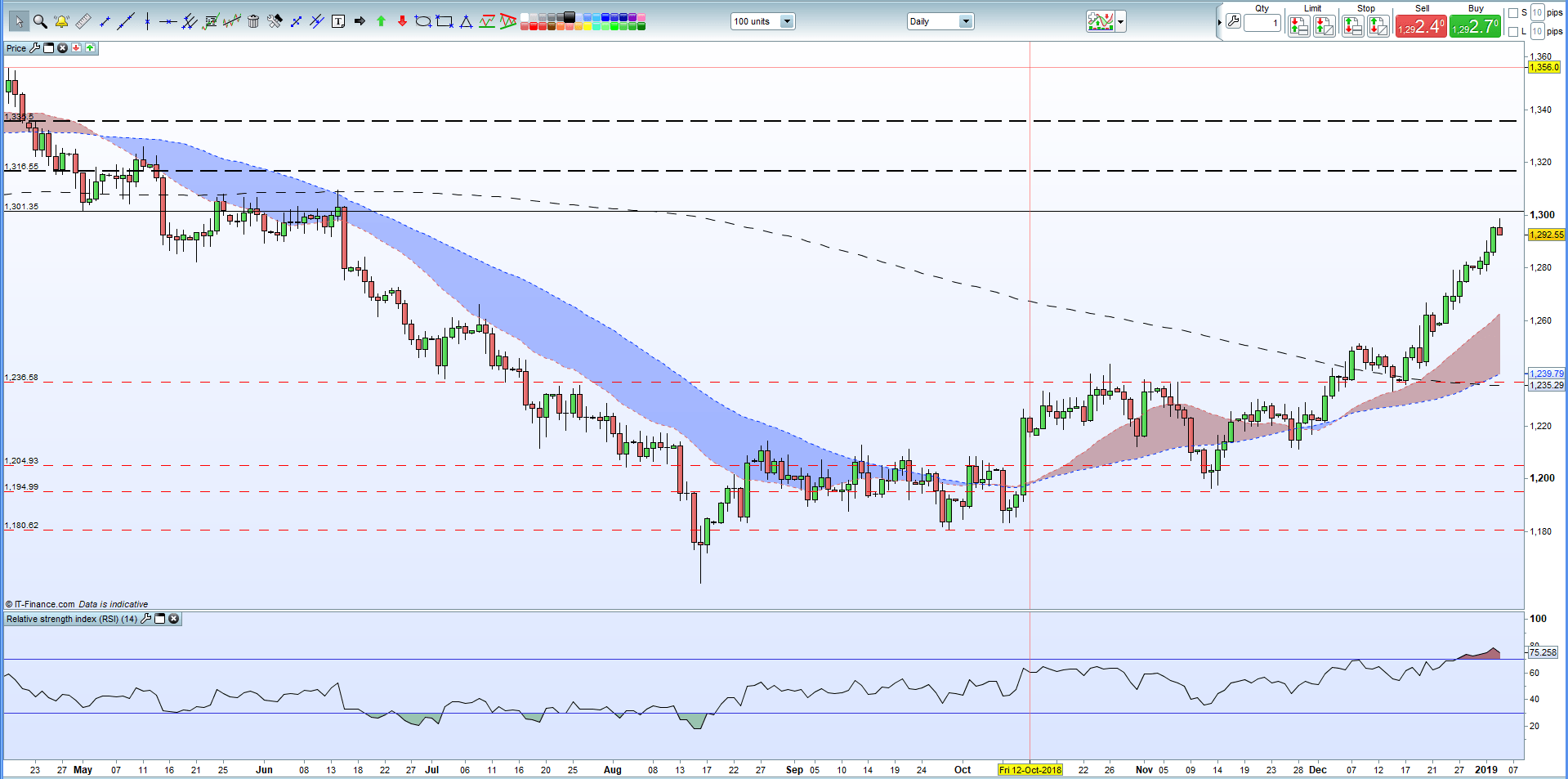
Task: Close the Price panel
Action: (x=62, y=48)
